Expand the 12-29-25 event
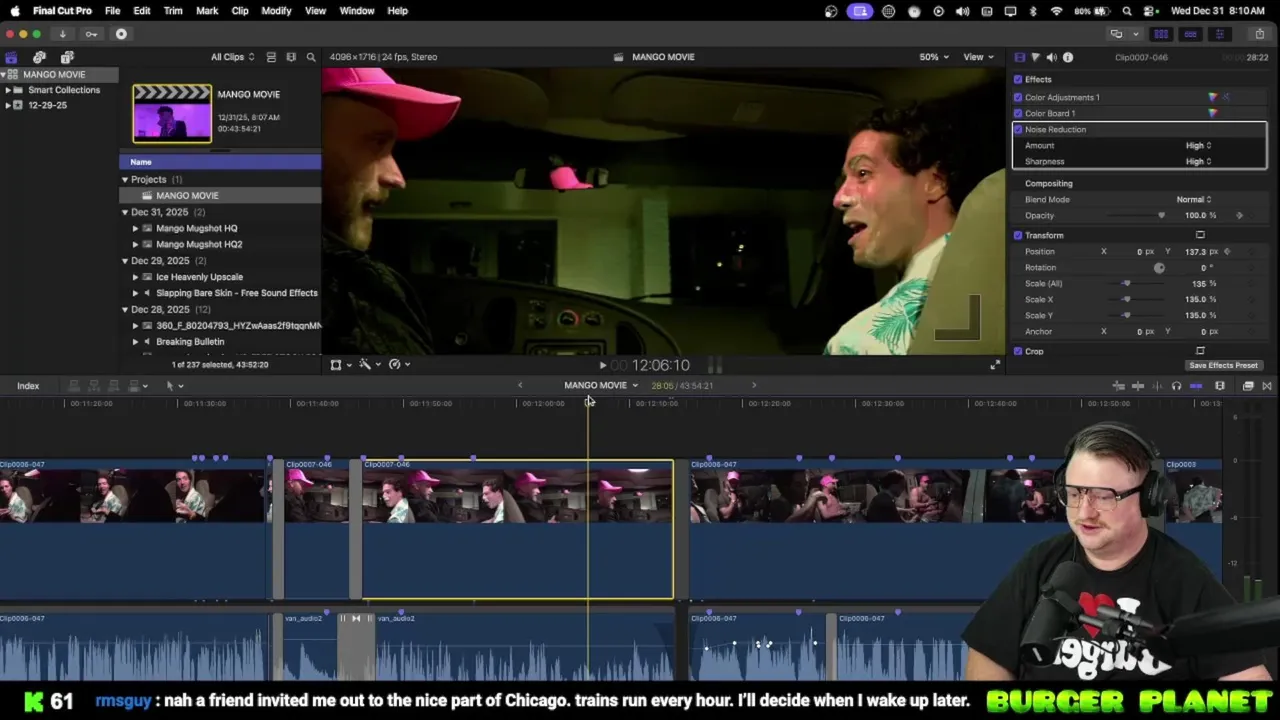The height and width of the screenshot is (720, 1280). pyautogui.click(x=8, y=105)
